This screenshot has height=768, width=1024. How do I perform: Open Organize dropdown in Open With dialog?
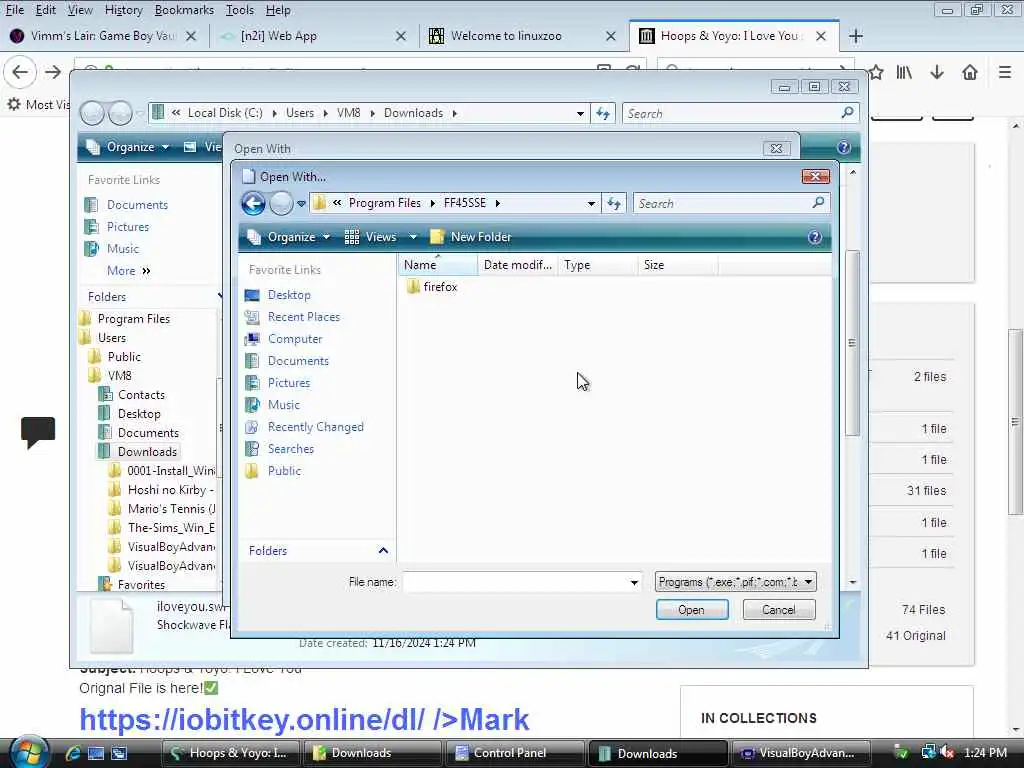coord(289,237)
